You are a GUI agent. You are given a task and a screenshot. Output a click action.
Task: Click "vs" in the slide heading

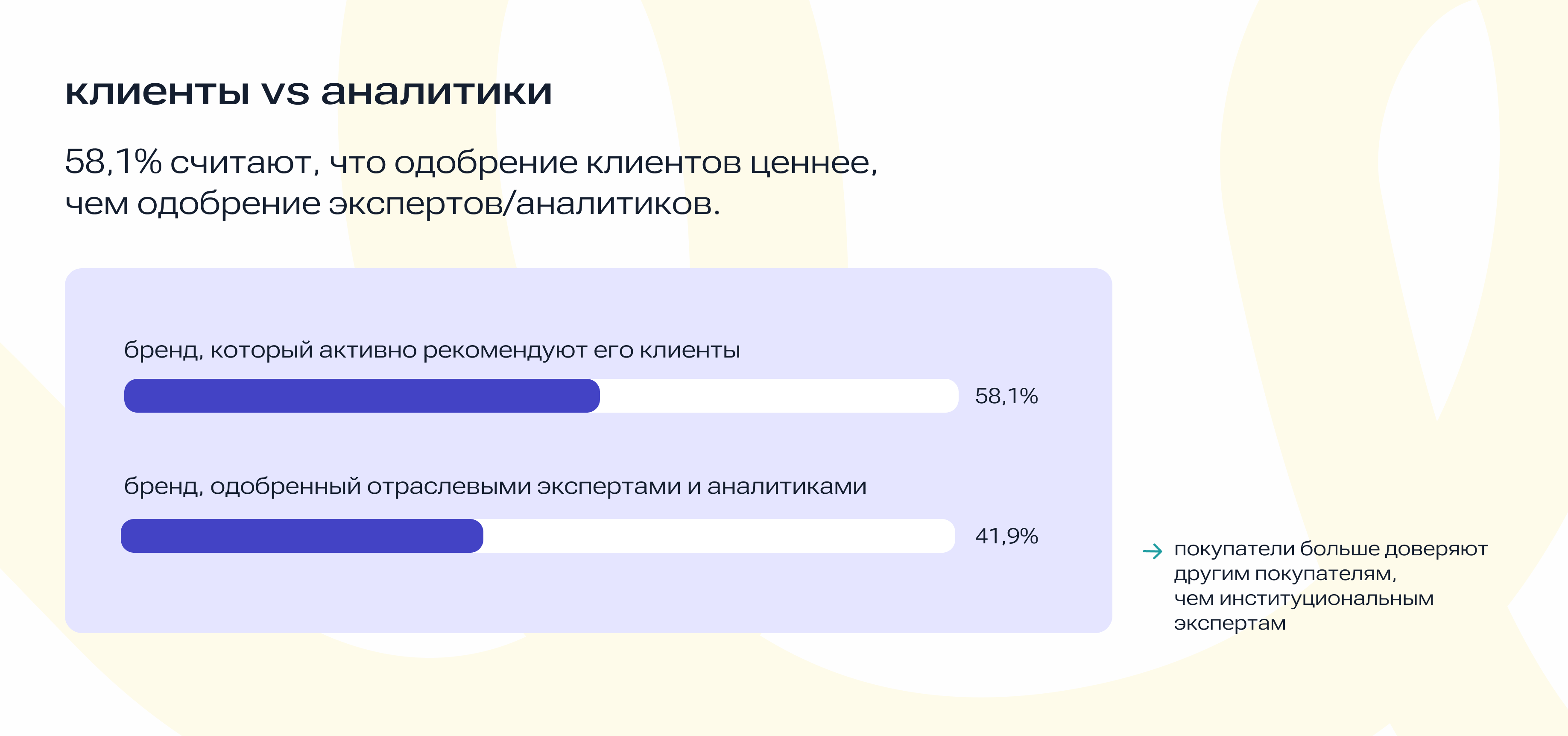285,93
